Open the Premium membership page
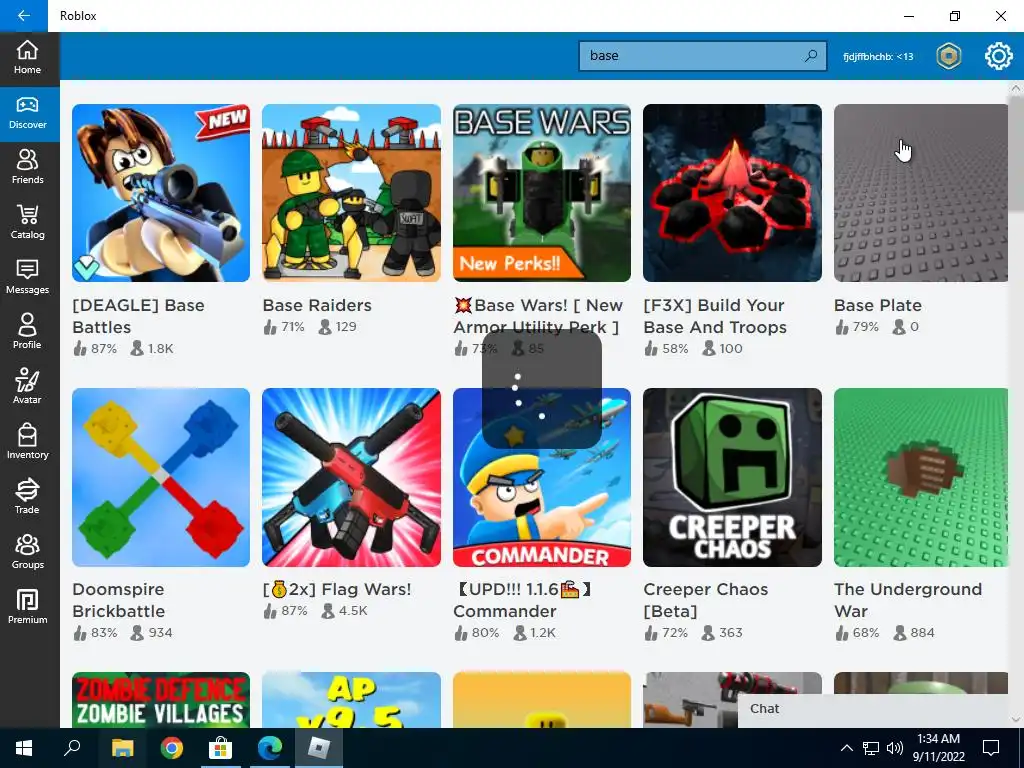This screenshot has width=1024, height=768. click(x=27, y=607)
